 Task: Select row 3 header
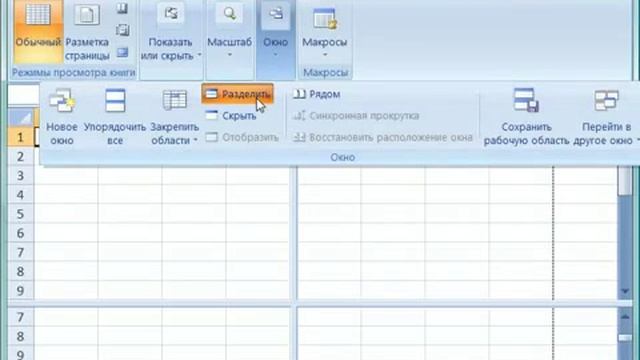pos(20,176)
